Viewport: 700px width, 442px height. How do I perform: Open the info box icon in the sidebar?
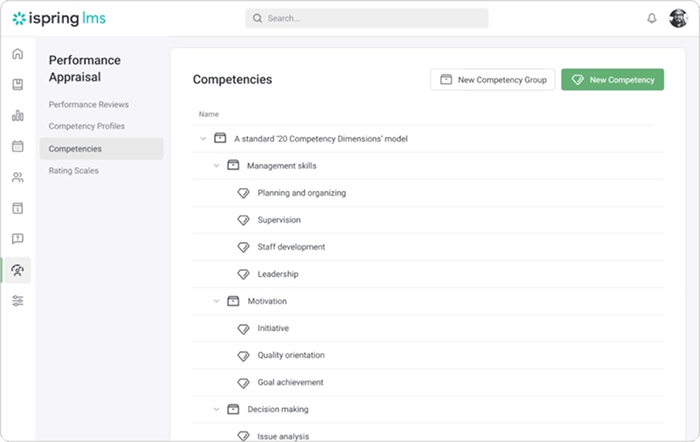(x=17, y=208)
